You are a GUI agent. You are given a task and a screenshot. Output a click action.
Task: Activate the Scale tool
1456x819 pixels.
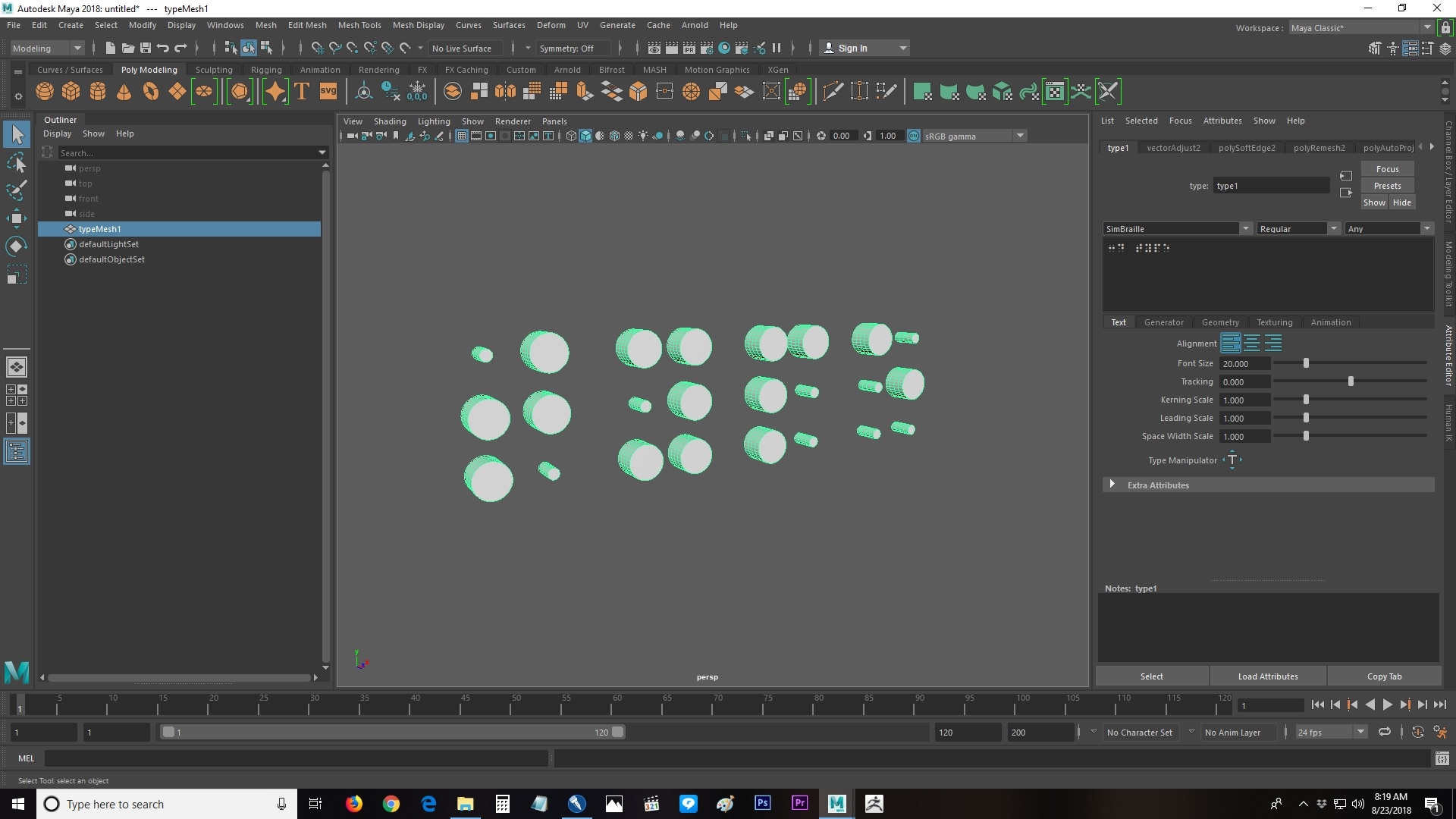pos(17,275)
